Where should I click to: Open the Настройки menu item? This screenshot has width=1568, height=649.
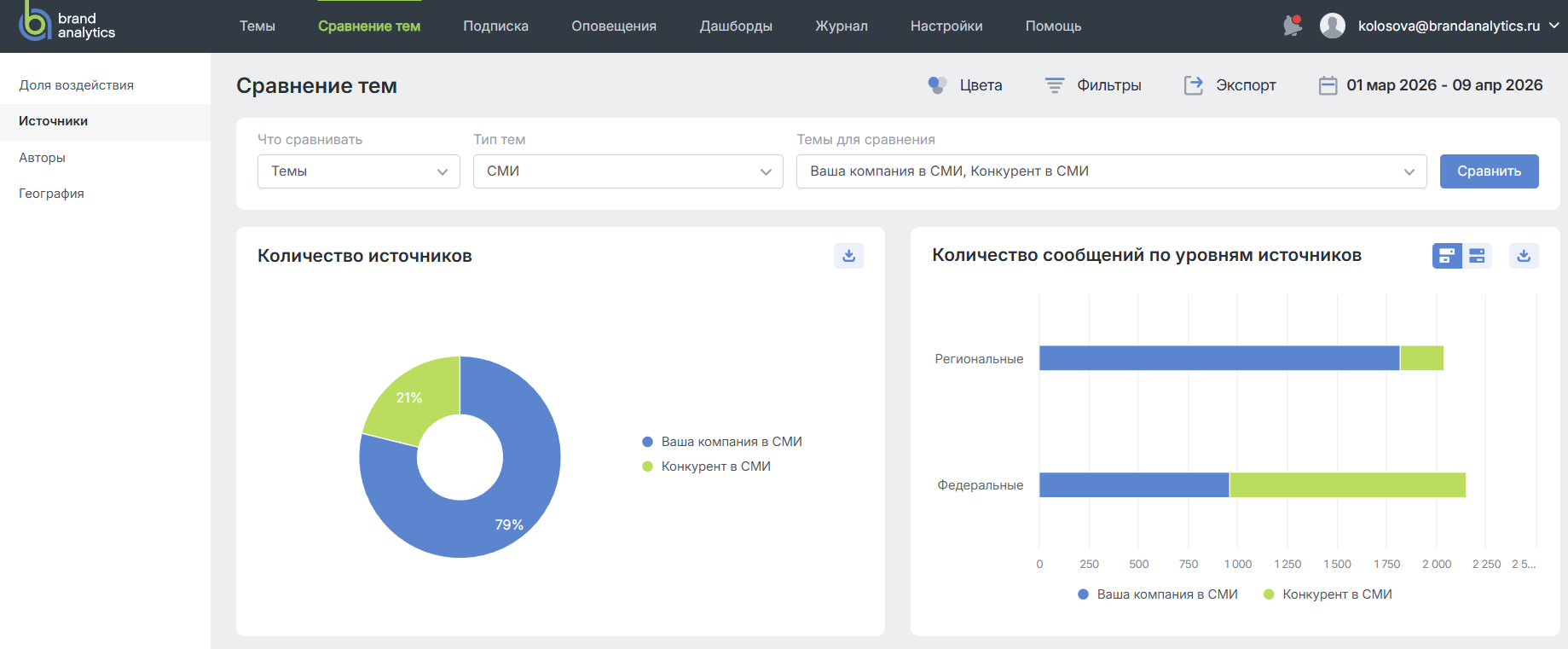tap(946, 26)
